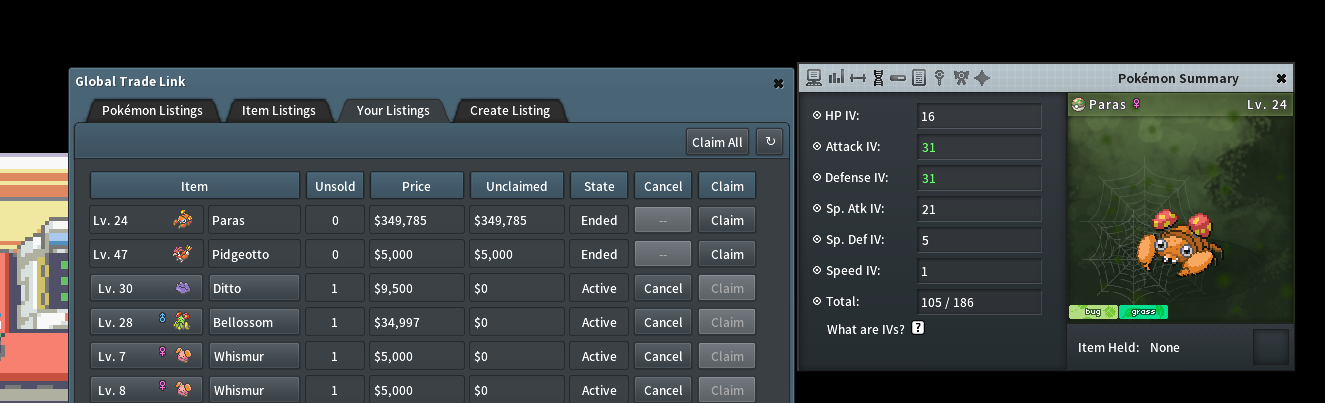Open the Create Listing tab
This screenshot has width=1325, height=403.
pos(510,111)
